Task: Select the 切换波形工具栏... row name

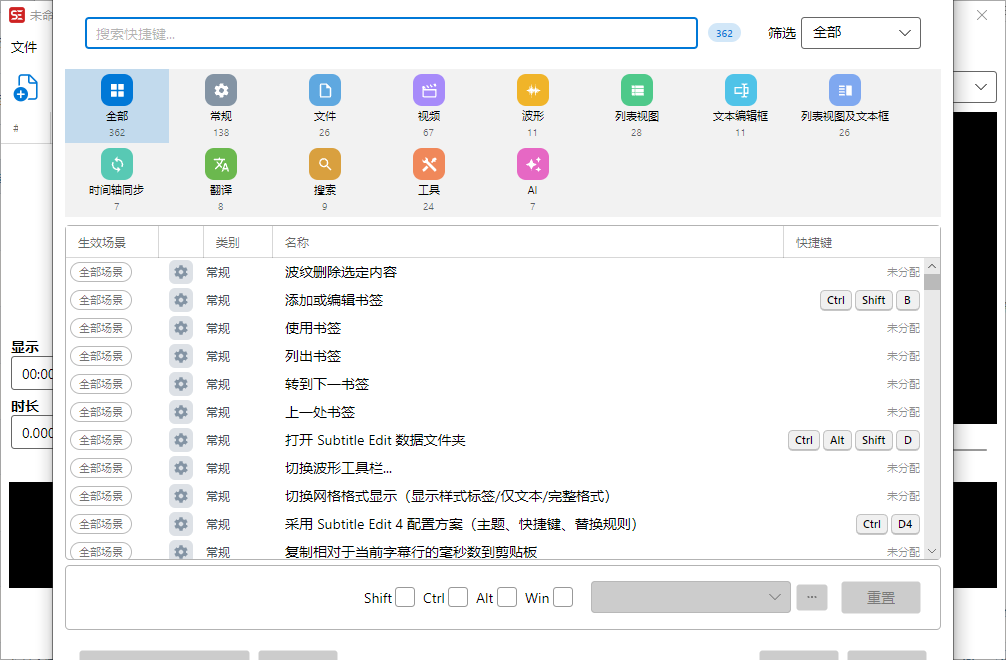Action: tap(338, 468)
